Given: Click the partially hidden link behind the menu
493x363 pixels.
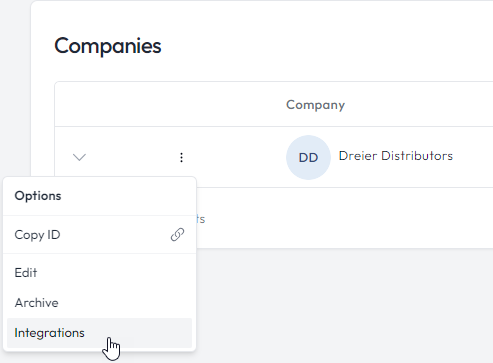Looking at the screenshot, I should (x=201, y=219).
